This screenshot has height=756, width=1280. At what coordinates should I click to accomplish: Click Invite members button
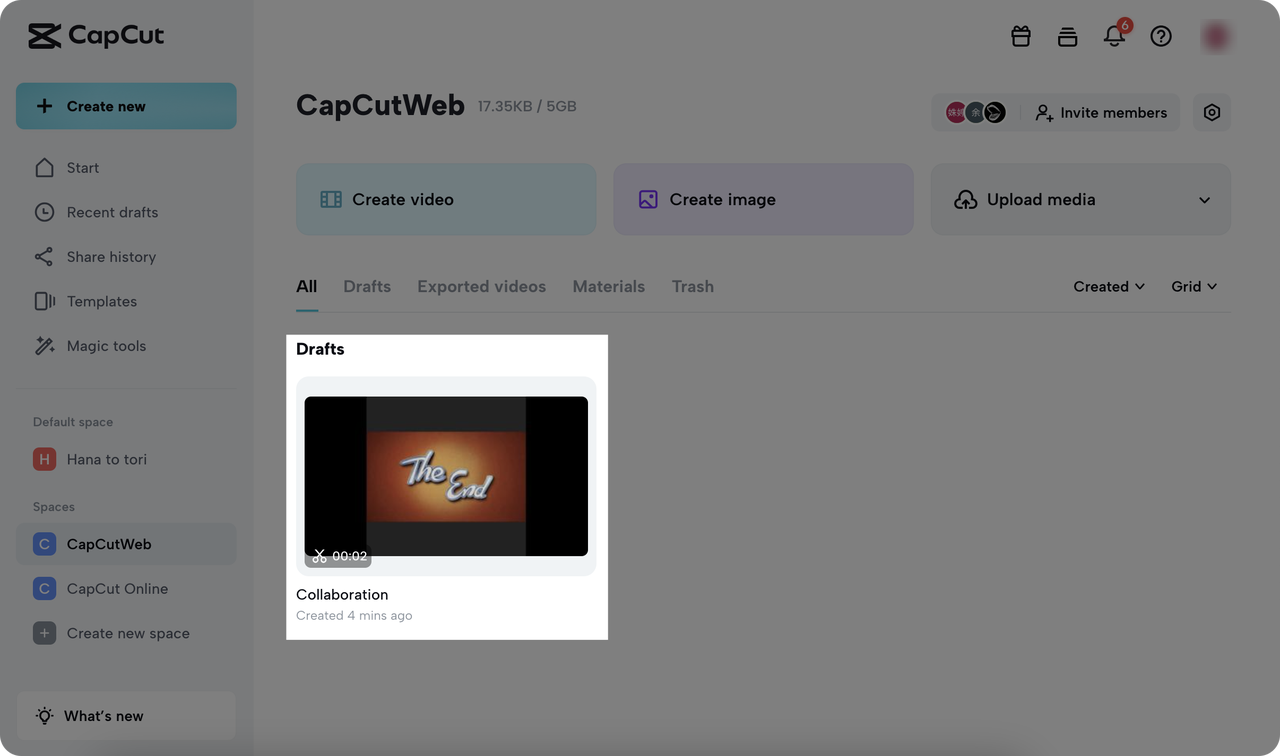pos(1100,113)
